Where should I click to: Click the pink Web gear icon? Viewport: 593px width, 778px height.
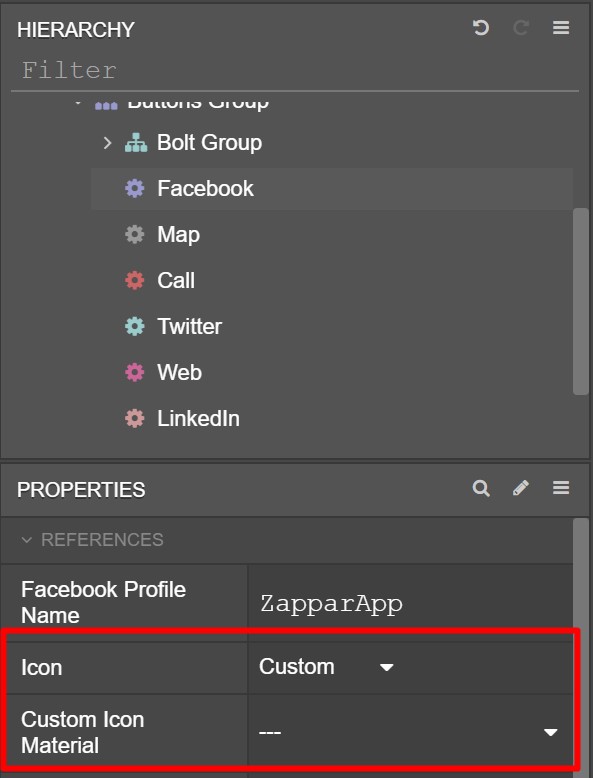(x=134, y=372)
